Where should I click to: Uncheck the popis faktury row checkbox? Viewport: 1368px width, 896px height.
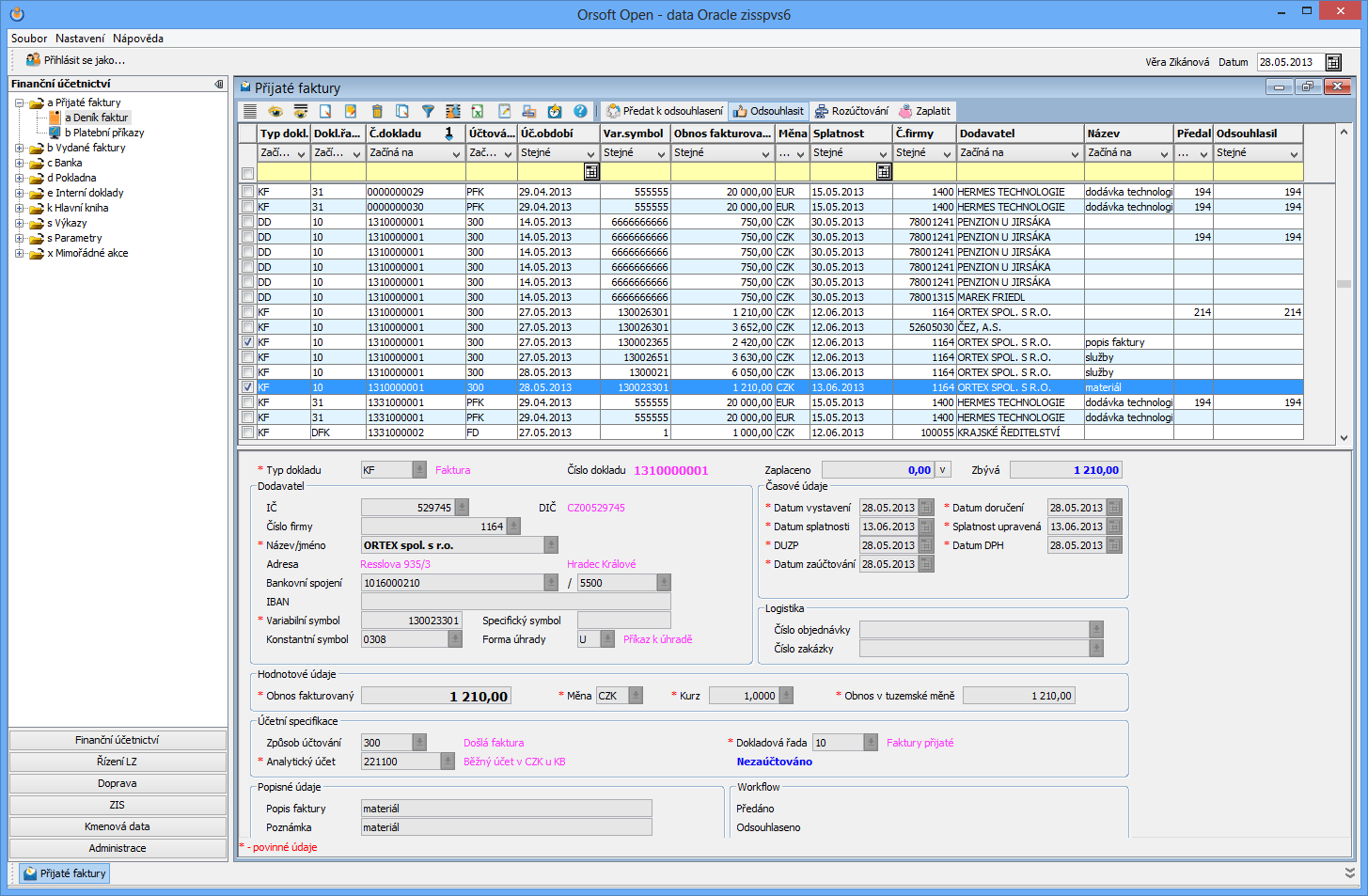(x=247, y=342)
